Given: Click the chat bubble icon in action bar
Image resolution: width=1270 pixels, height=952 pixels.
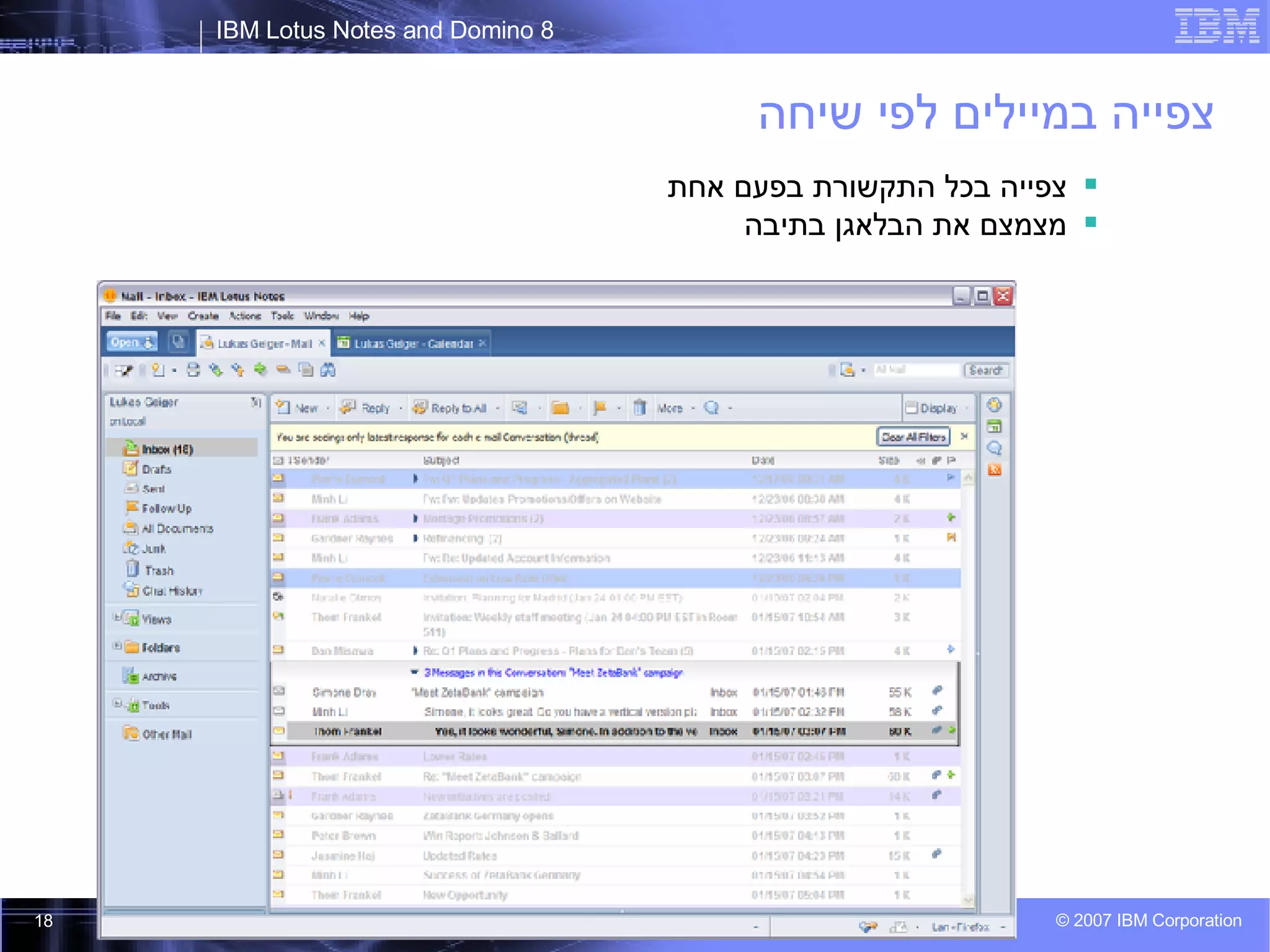Looking at the screenshot, I should (x=712, y=407).
